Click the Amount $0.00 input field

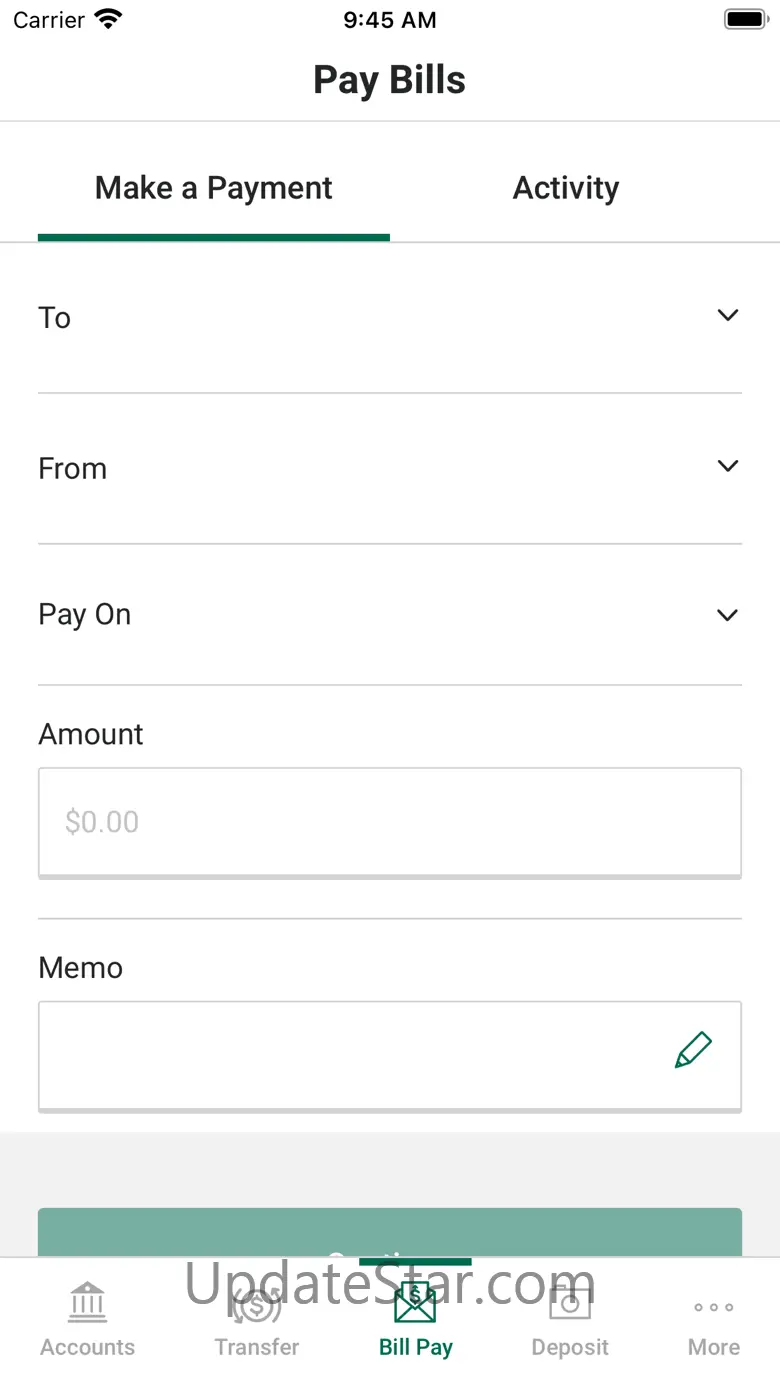click(390, 822)
